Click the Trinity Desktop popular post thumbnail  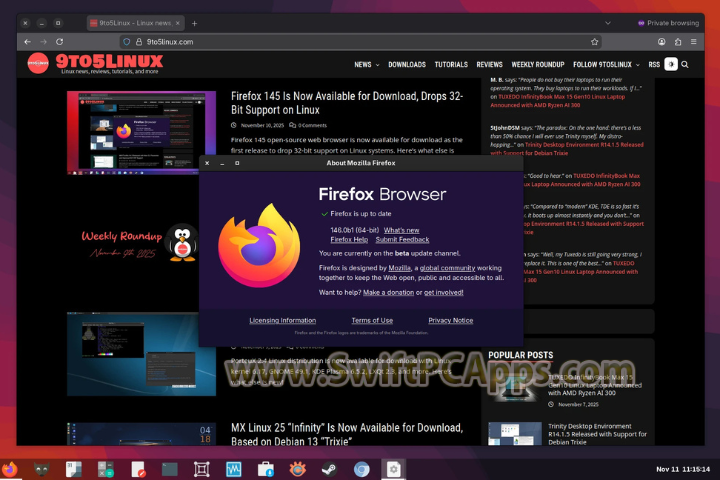coord(515,434)
